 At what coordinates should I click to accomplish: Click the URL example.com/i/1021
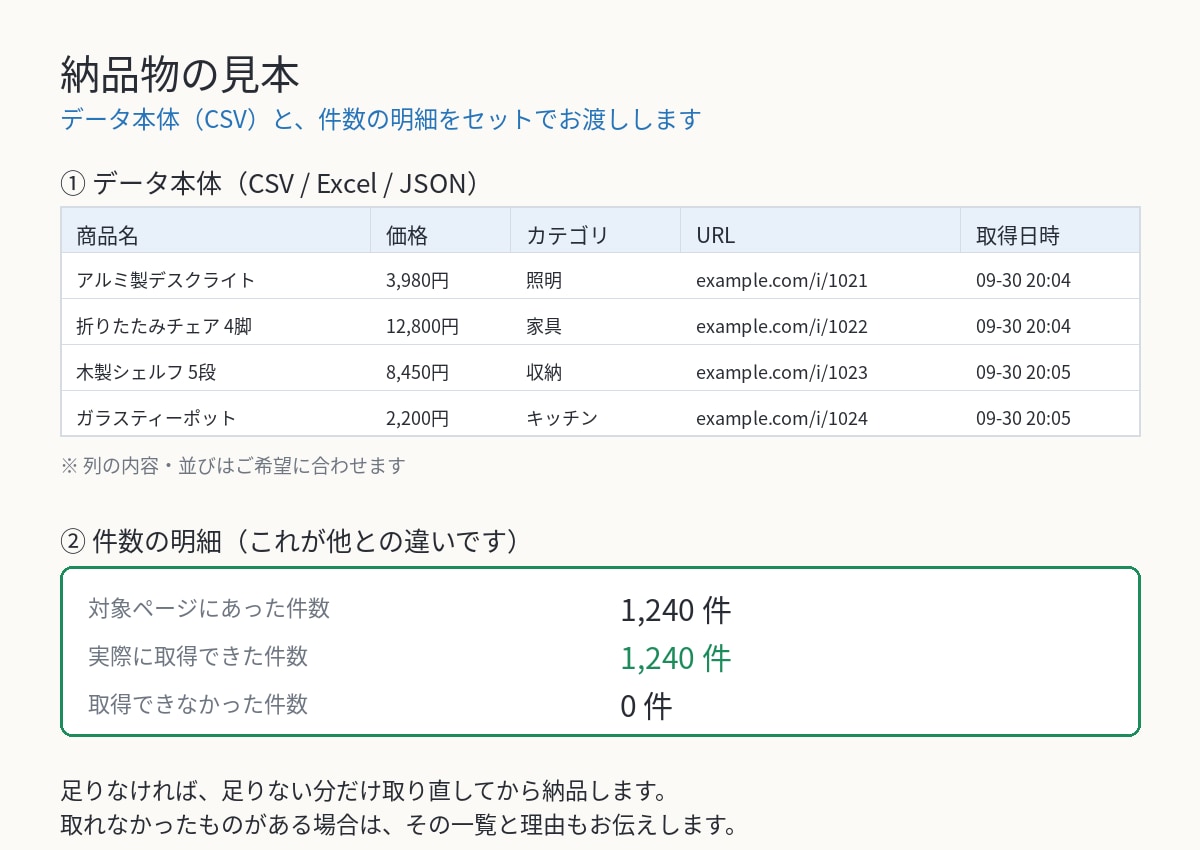coord(782,280)
